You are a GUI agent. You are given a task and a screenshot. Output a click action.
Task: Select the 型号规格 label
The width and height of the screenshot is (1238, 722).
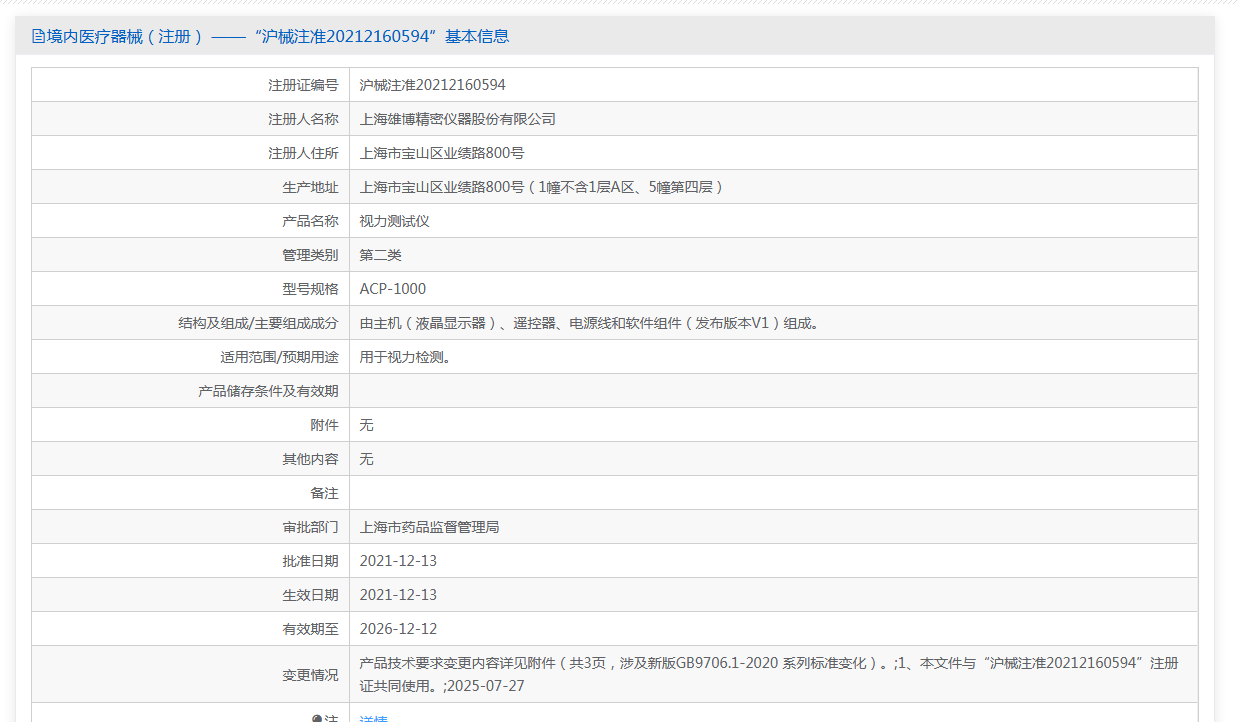click(310, 289)
